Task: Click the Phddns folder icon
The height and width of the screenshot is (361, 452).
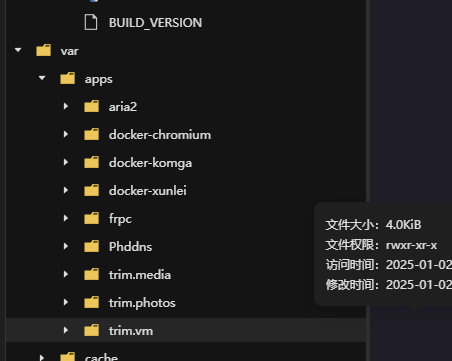Action: pos(92,246)
